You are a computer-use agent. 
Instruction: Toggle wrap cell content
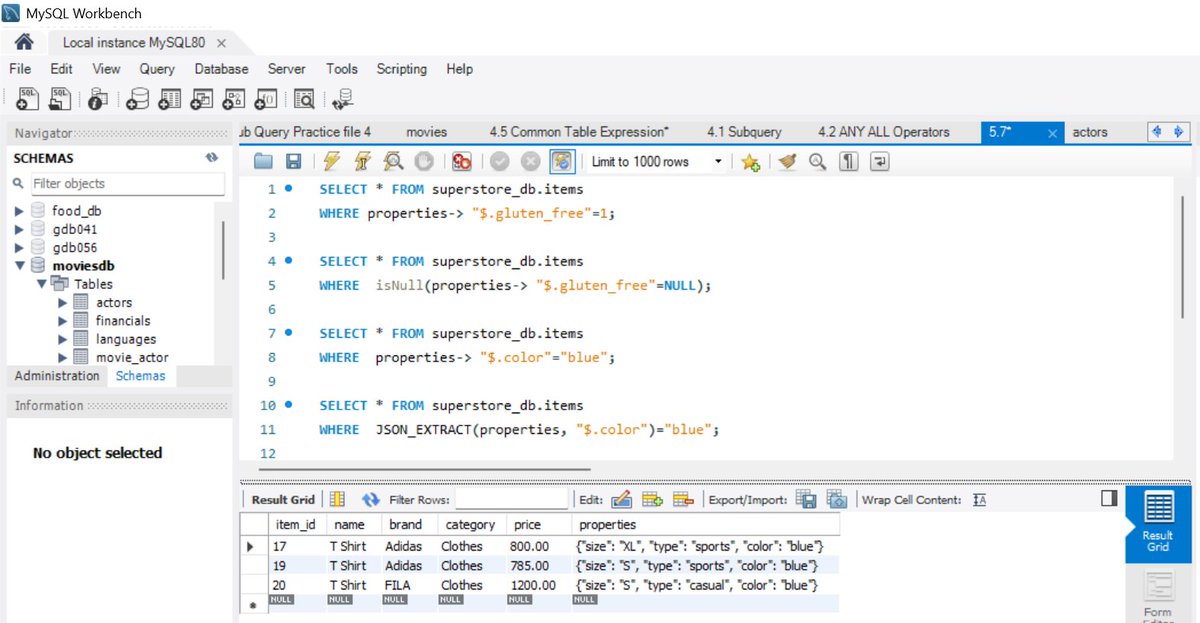pos(979,499)
